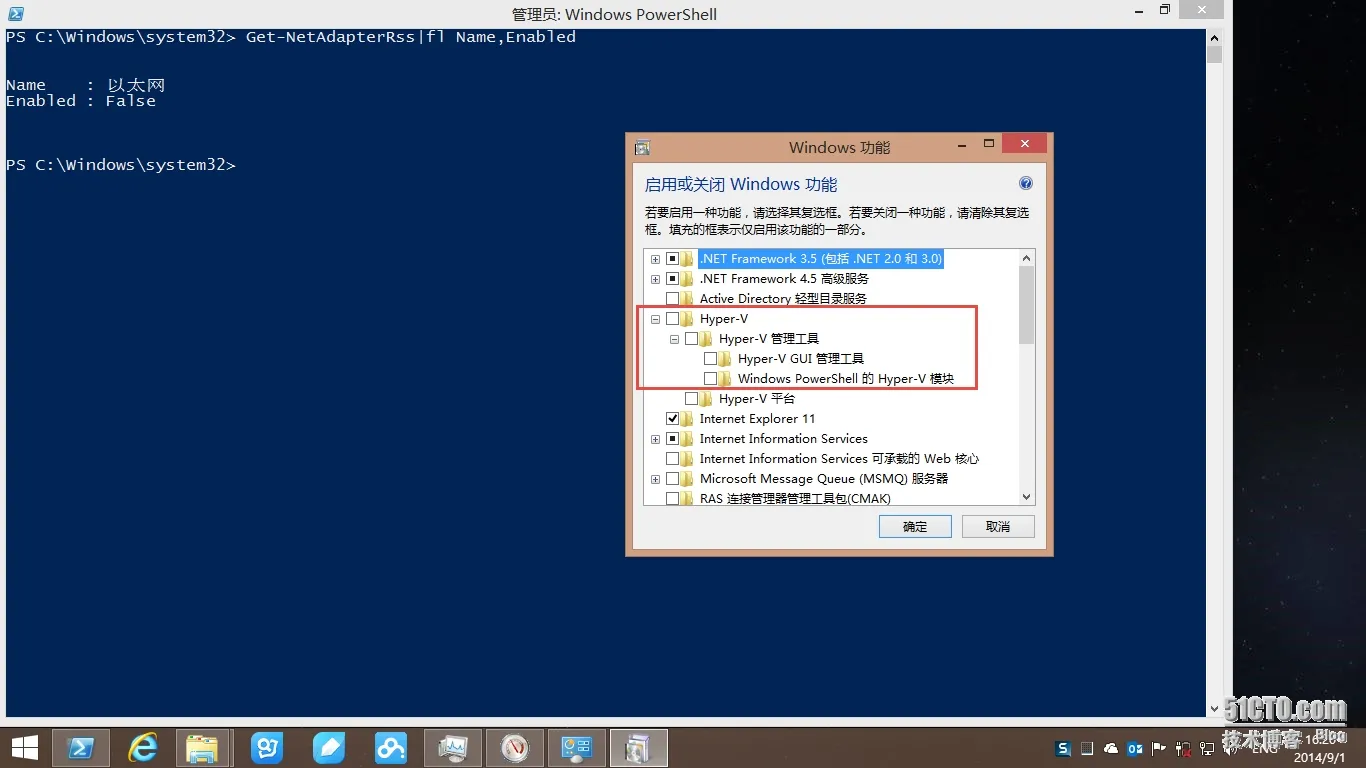The image size is (1366, 768).
Task: Click the features list scroll-up arrow
Action: click(x=1026, y=258)
